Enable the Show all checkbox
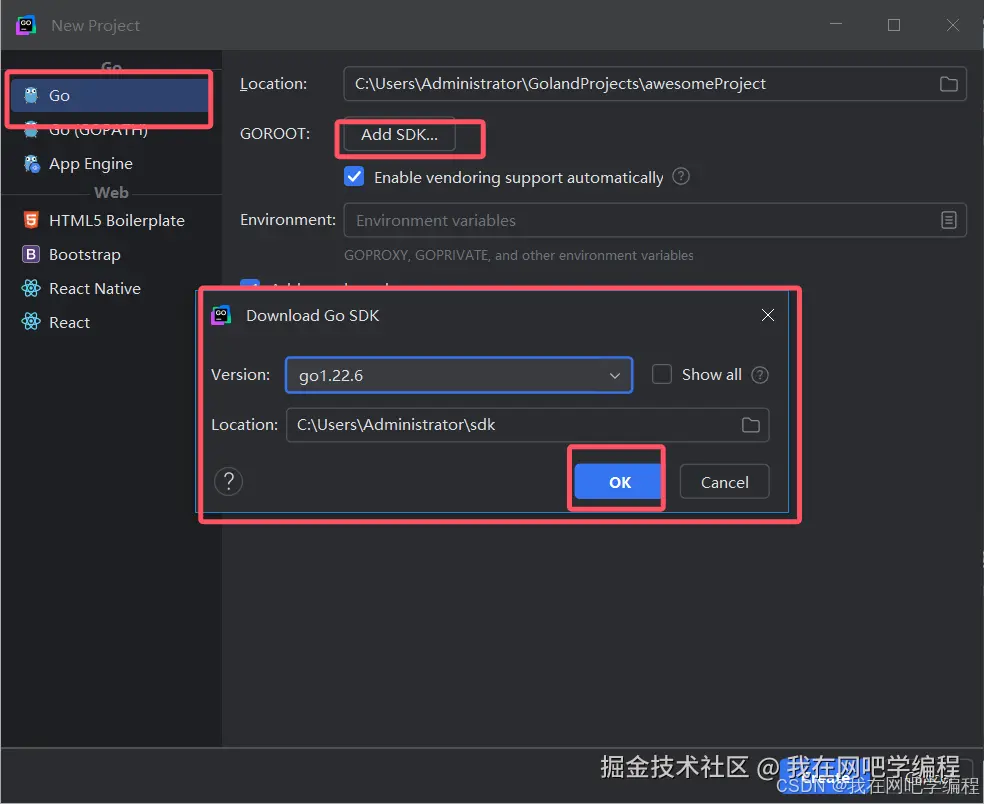The image size is (984, 804). click(x=661, y=375)
